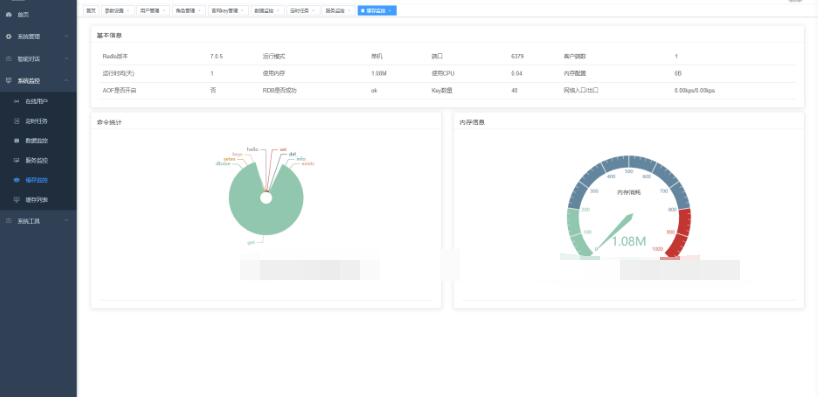Click the large green 'get' pie slice
827x406 pixels.
click(x=266, y=220)
